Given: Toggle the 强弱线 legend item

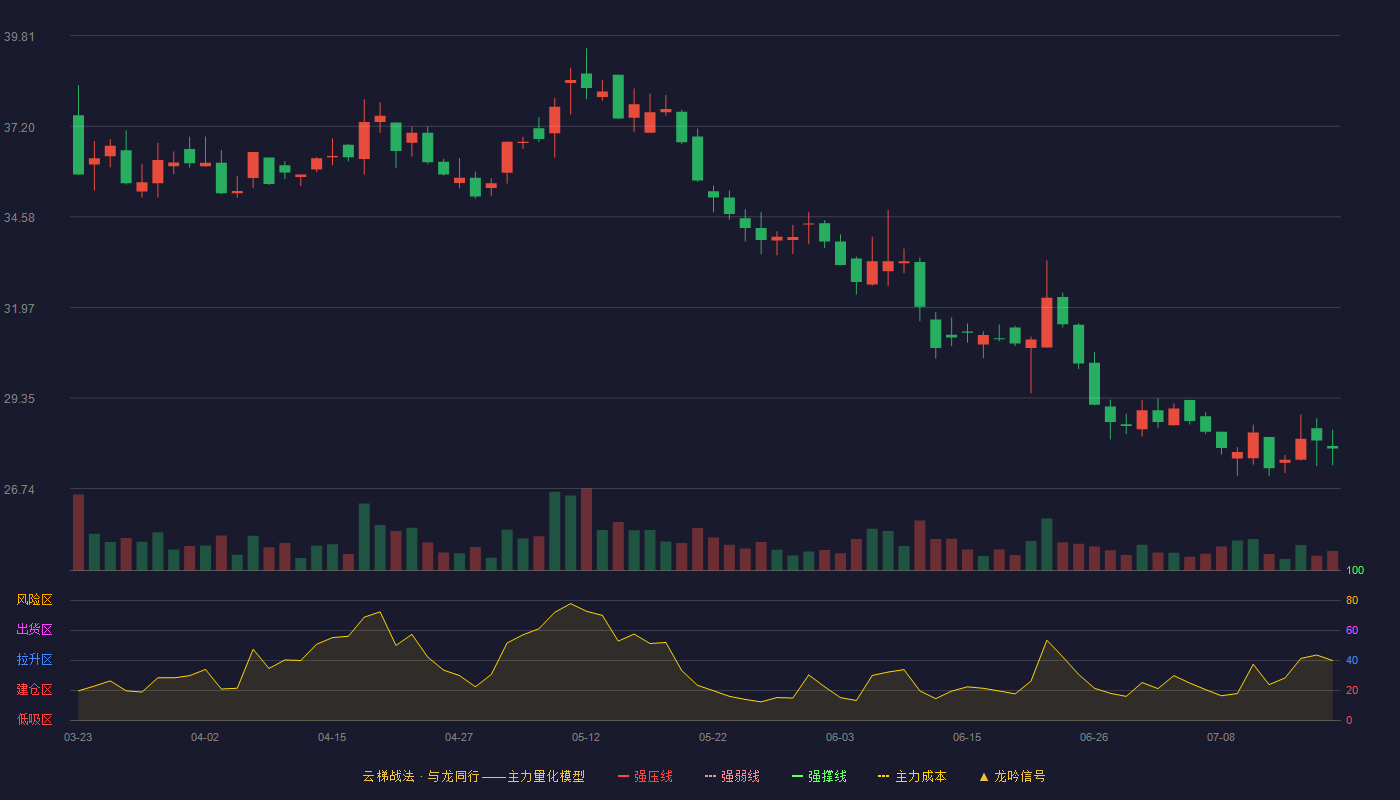Looking at the screenshot, I should [x=732, y=776].
